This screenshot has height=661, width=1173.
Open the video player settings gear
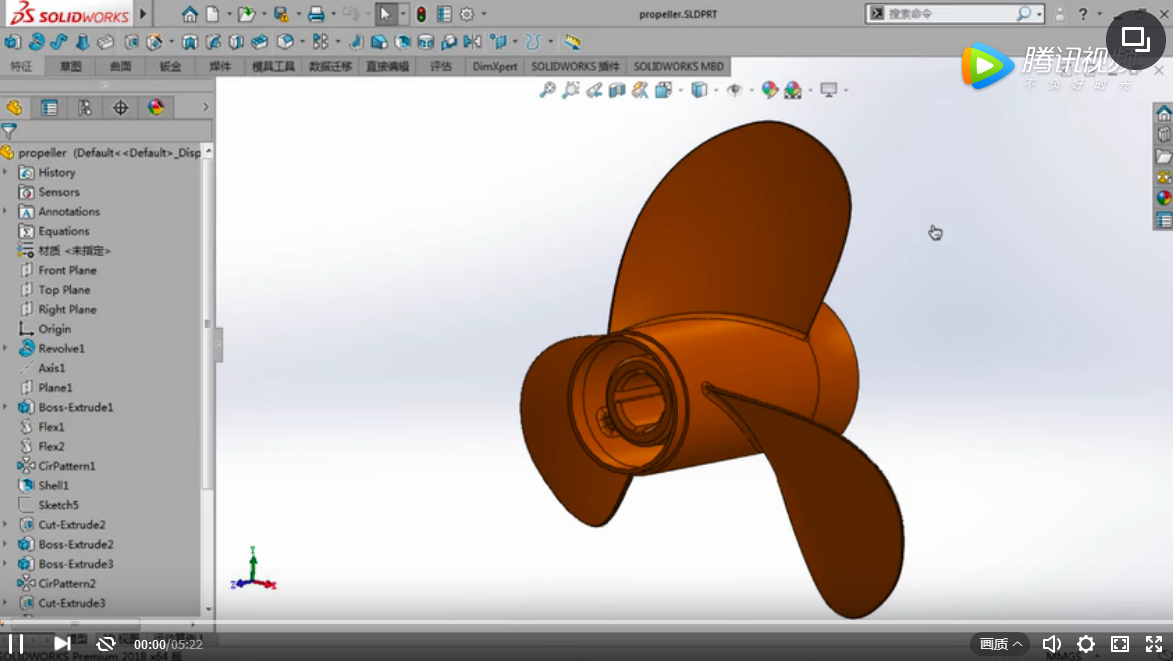coord(1086,644)
